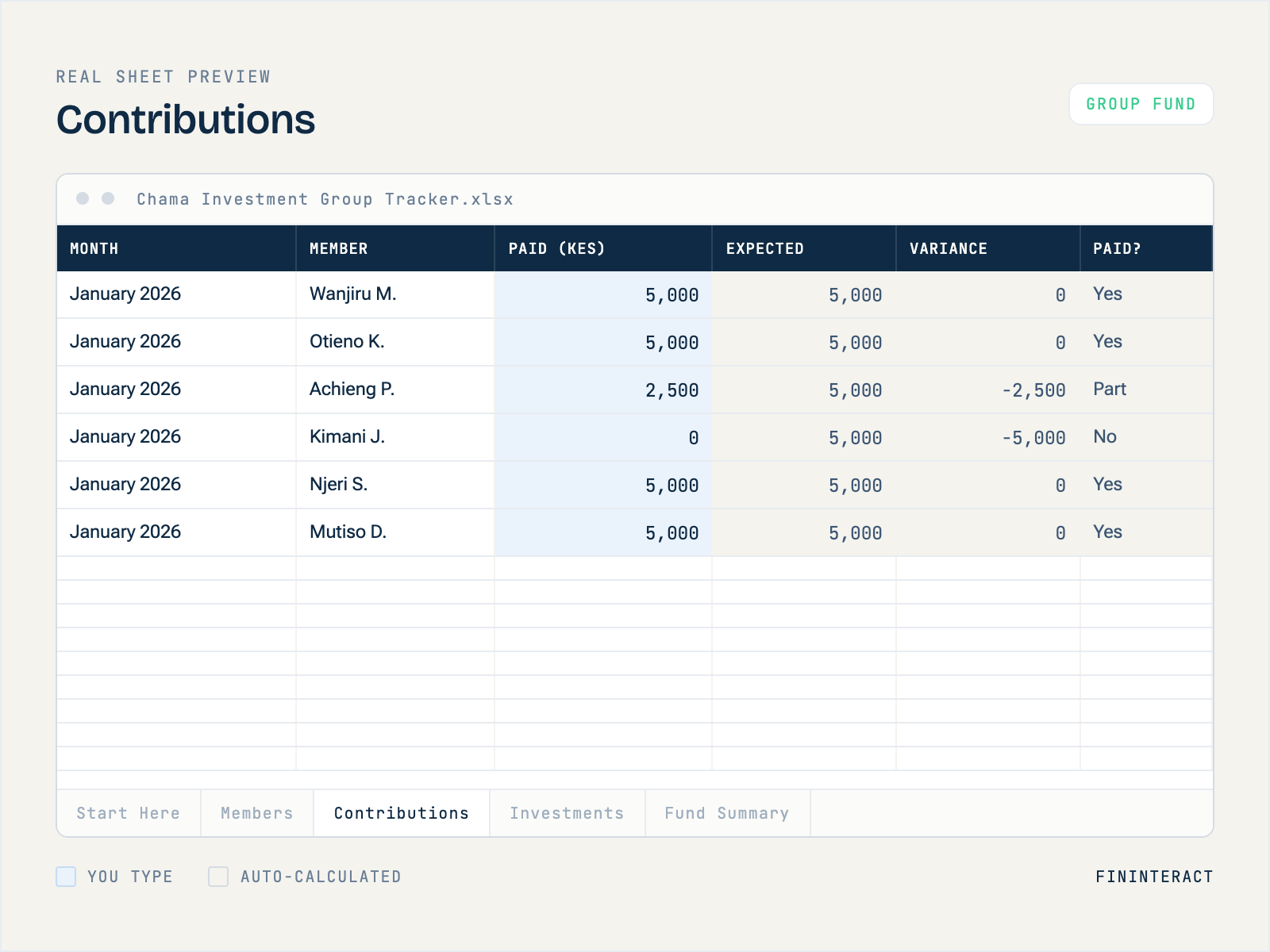The width and height of the screenshot is (1270, 952).
Task: Open the Investments sheet tab
Action: click(568, 813)
